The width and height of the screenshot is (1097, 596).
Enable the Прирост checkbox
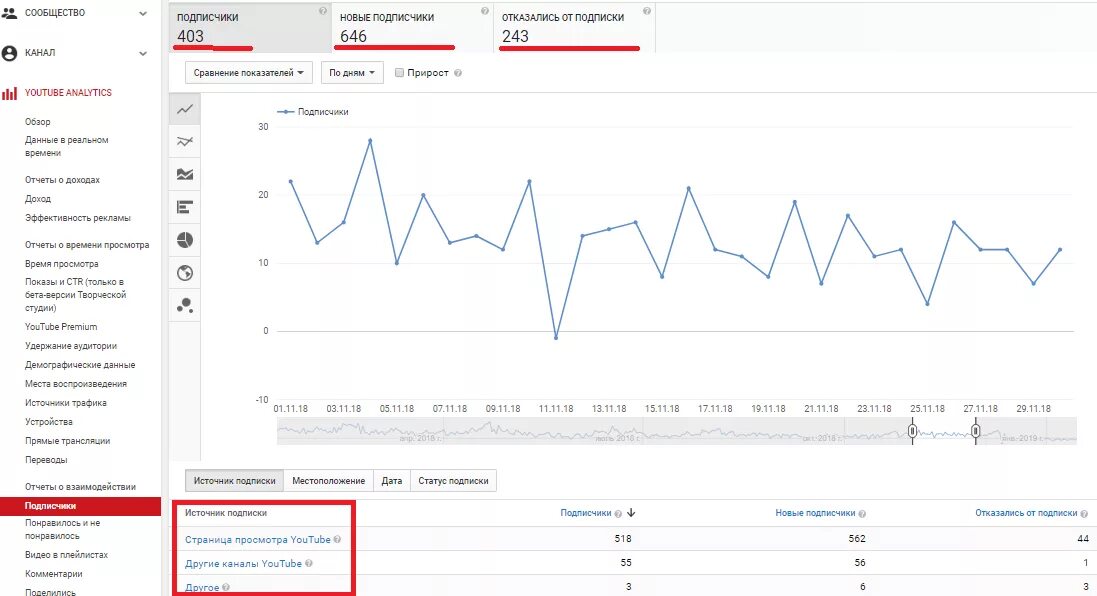click(x=399, y=72)
